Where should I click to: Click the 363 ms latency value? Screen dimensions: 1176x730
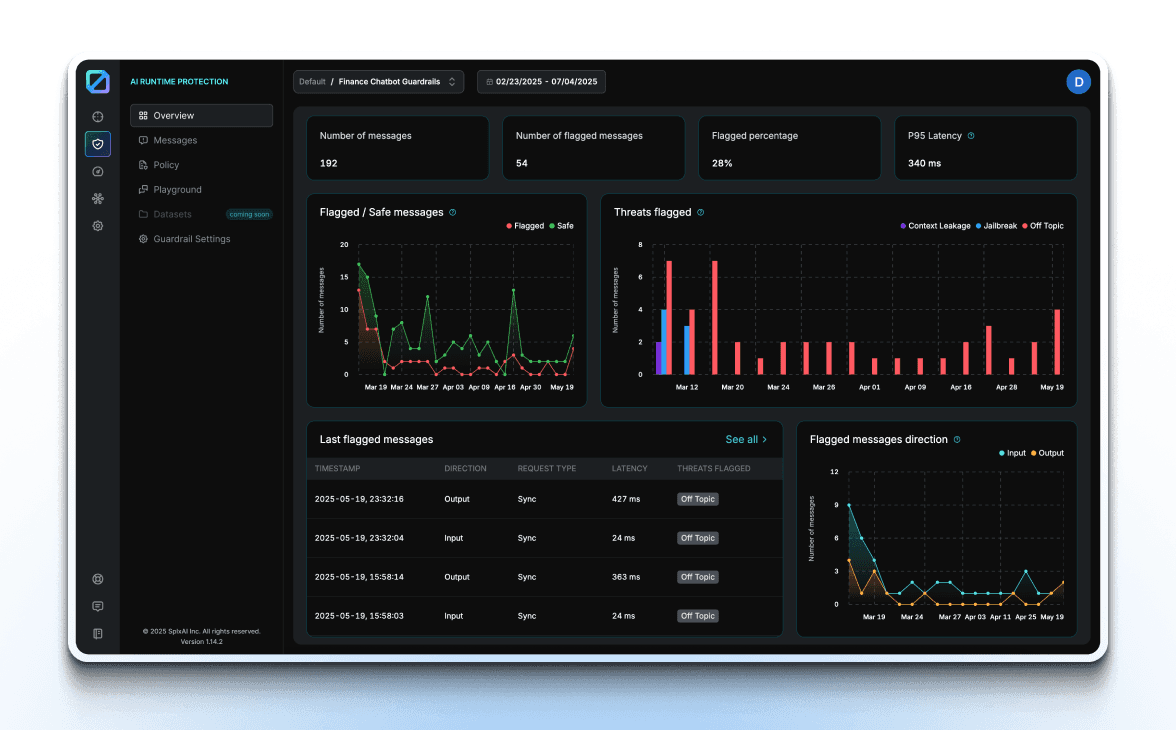pos(626,577)
